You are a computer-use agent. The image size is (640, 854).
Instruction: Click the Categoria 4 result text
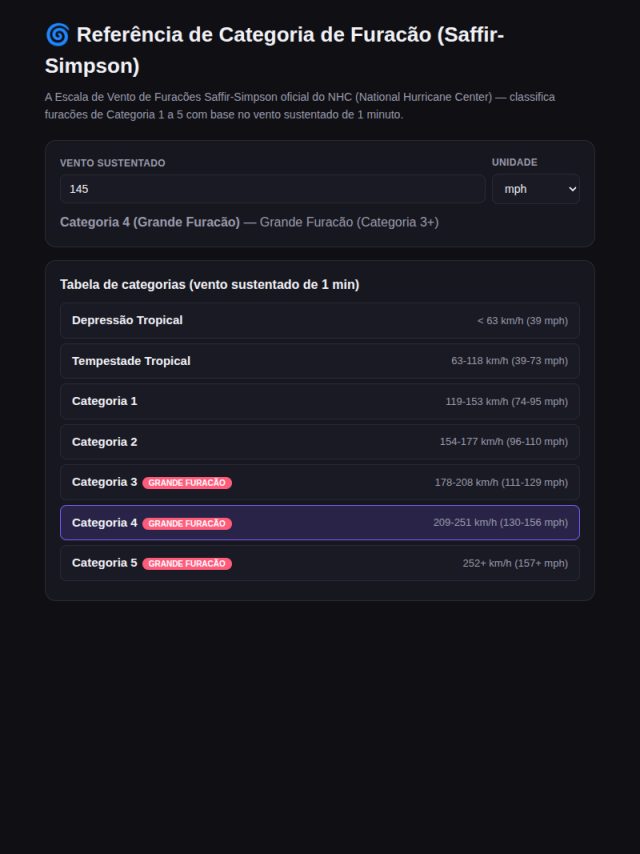click(x=150, y=222)
